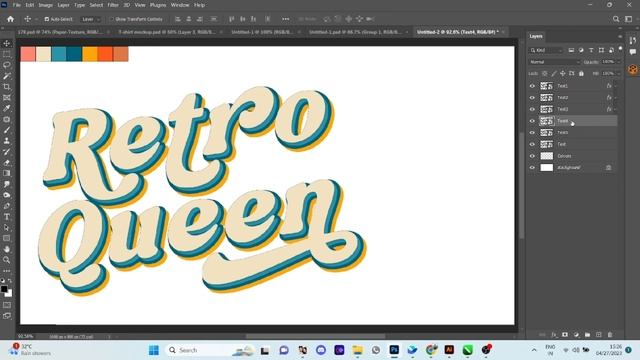This screenshot has height=360, width=640.
Task: Hide the Background layer eye icon
Action: (x=532, y=168)
